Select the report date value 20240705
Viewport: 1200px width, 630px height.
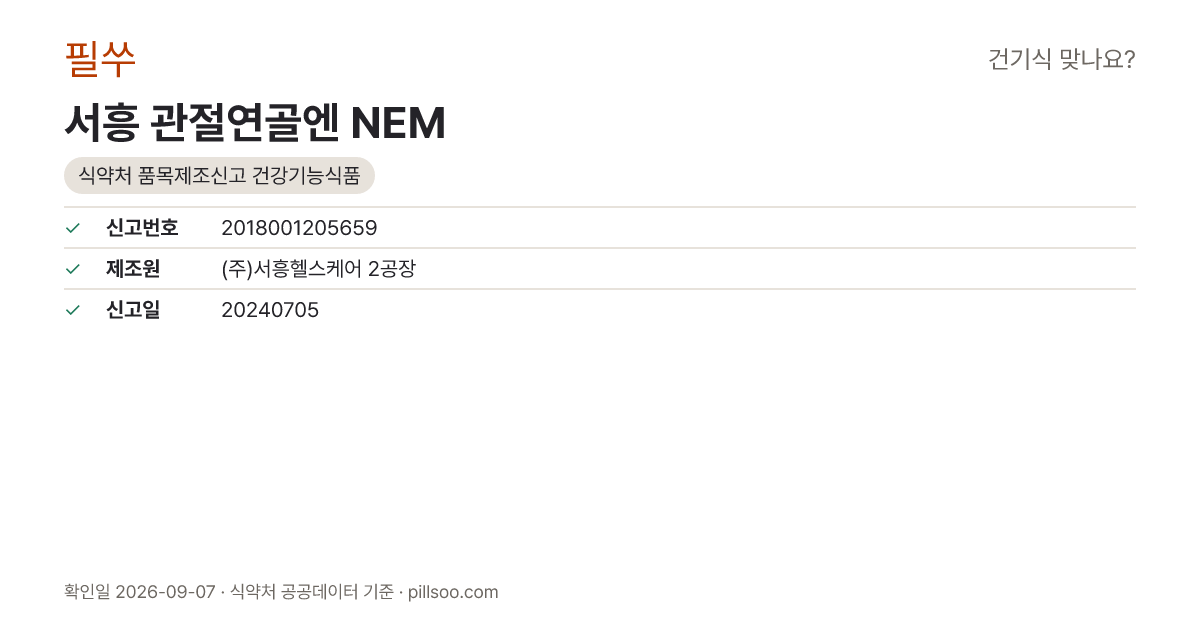pyautogui.click(x=270, y=310)
